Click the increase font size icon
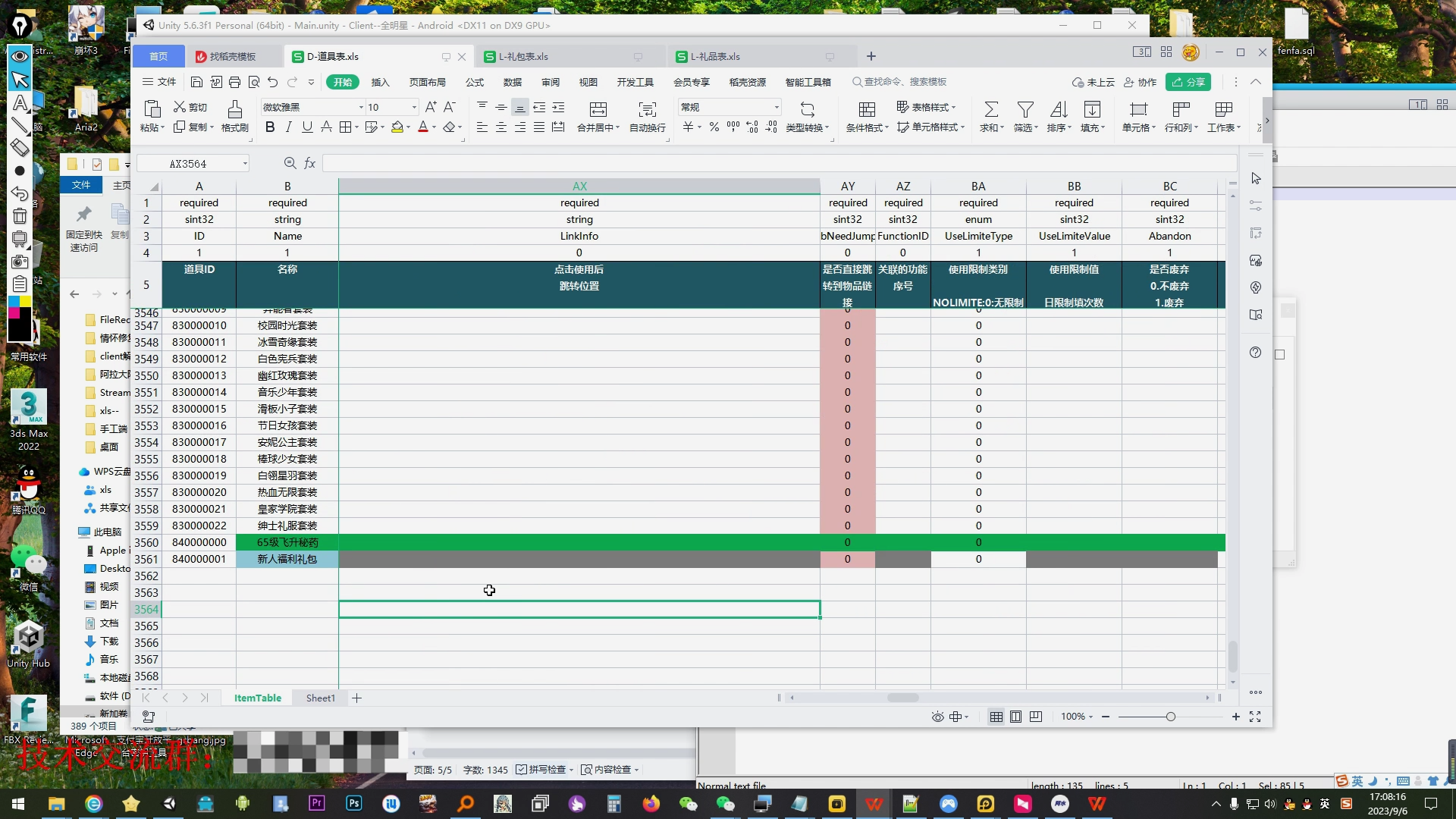Screen dimensions: 1456x819 431,107
